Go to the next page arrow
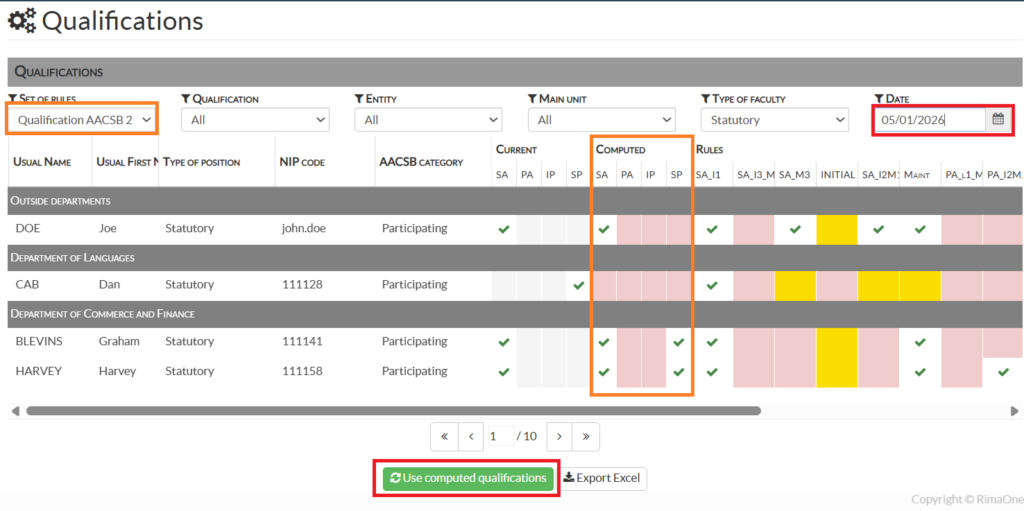Image resolution: width=1024 pixels, height=511 pixels. (x=560, y=436)
